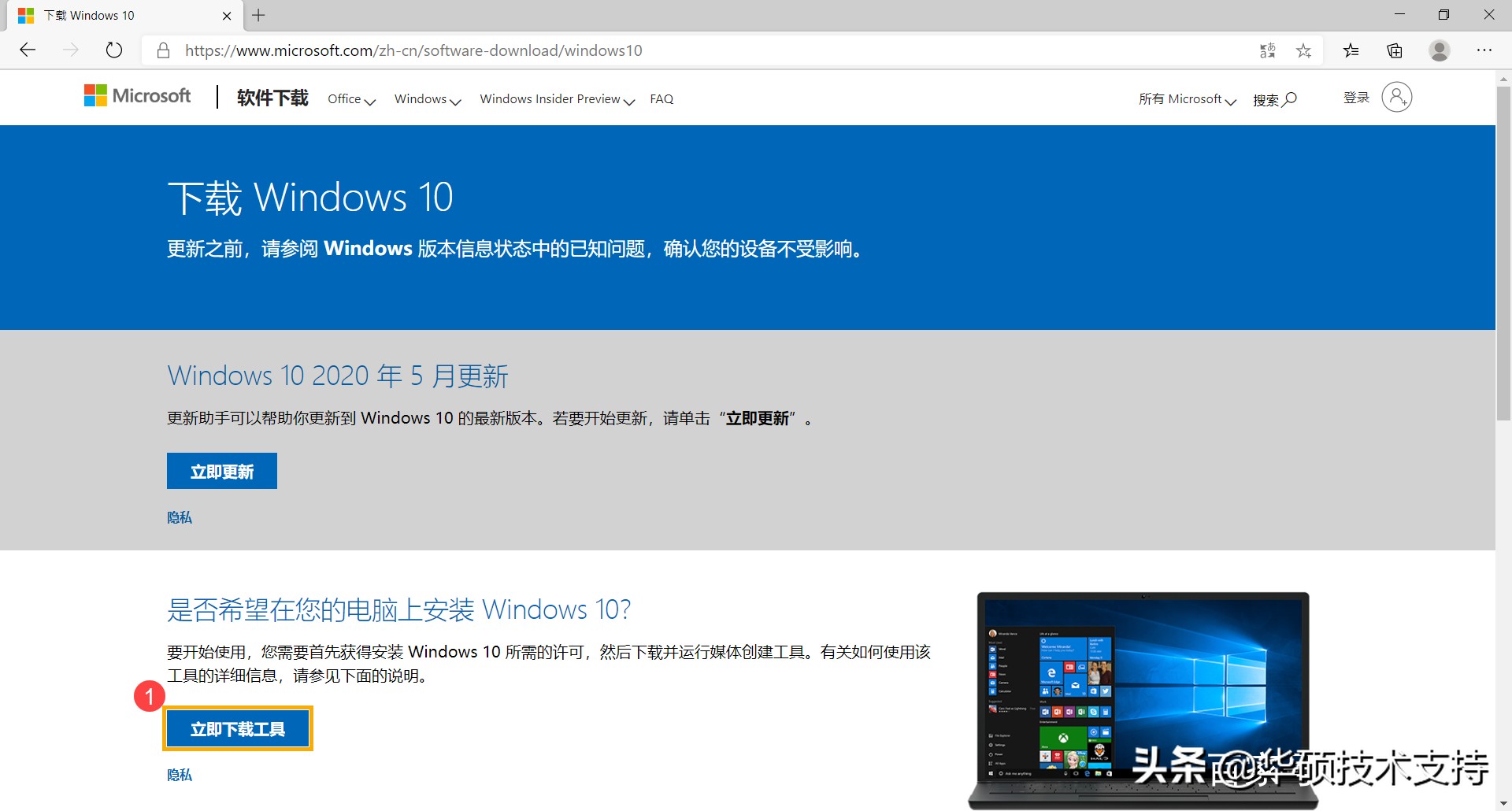Select the 下载 Windows 10 browser tab
Image resolution: width=1512 pixels, height=811 pixels.
click(x=110, y=15)
